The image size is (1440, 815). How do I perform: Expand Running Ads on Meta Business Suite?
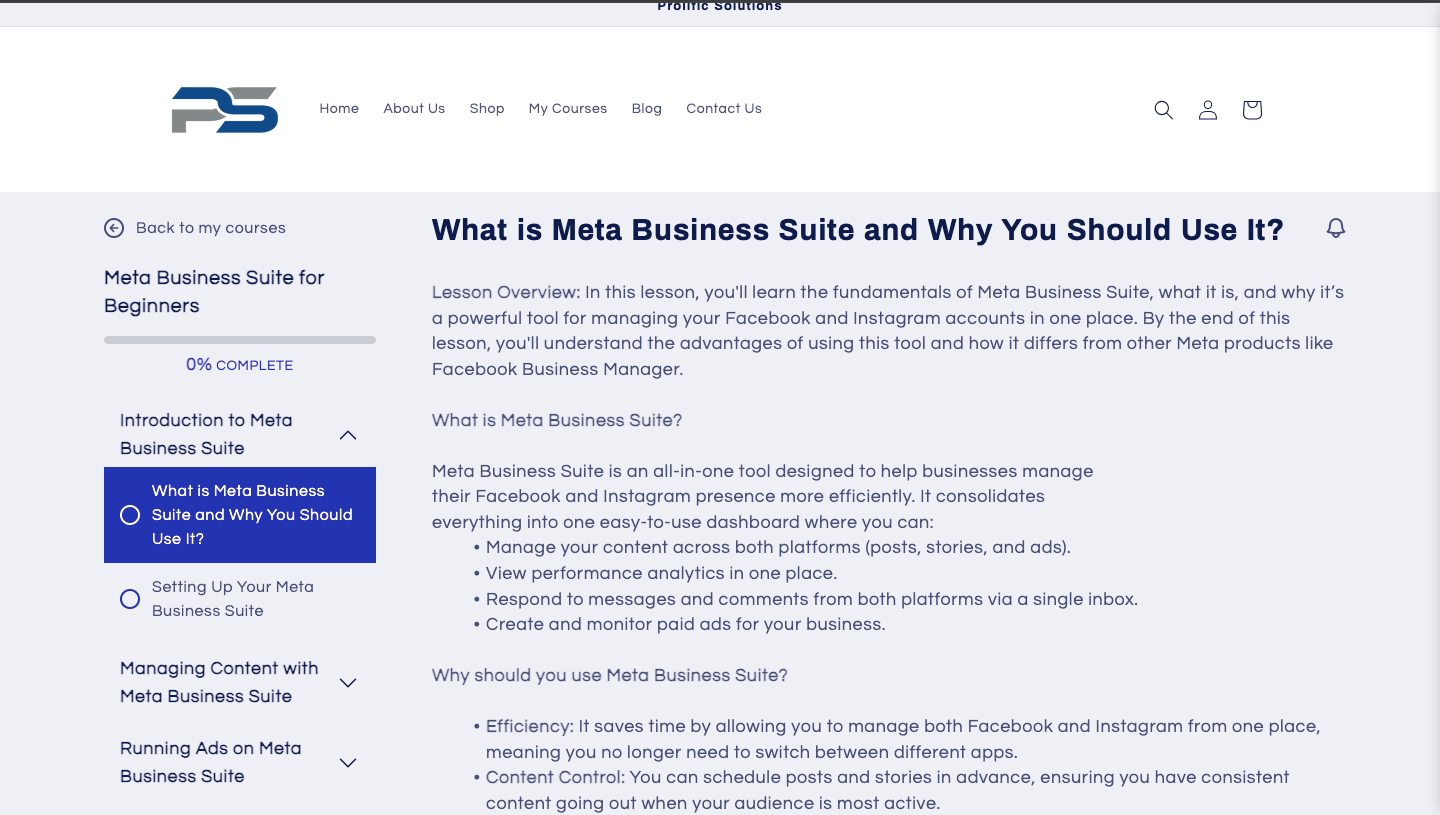(x=347, y=763)
